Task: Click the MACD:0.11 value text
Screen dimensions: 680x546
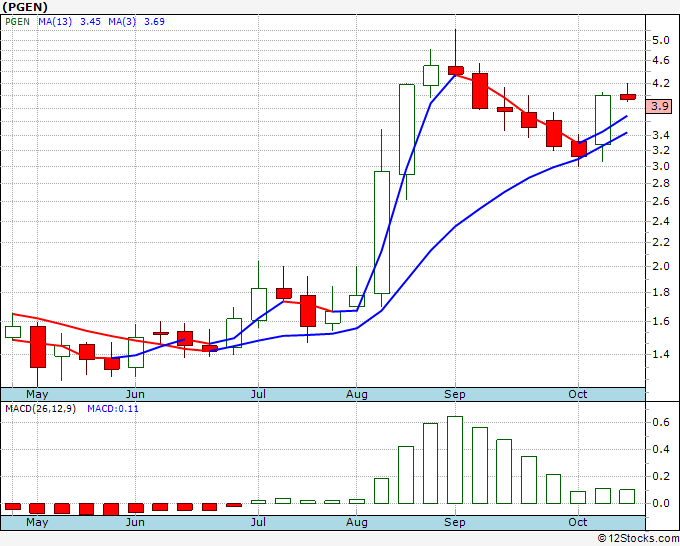Action: coord(113,409)
